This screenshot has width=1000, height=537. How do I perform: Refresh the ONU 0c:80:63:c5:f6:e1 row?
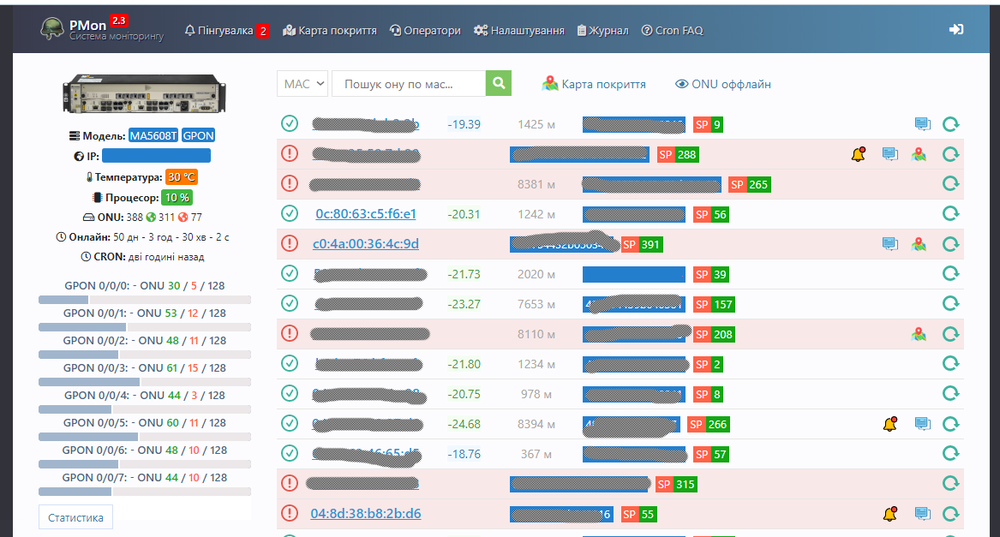pos(951,214)
